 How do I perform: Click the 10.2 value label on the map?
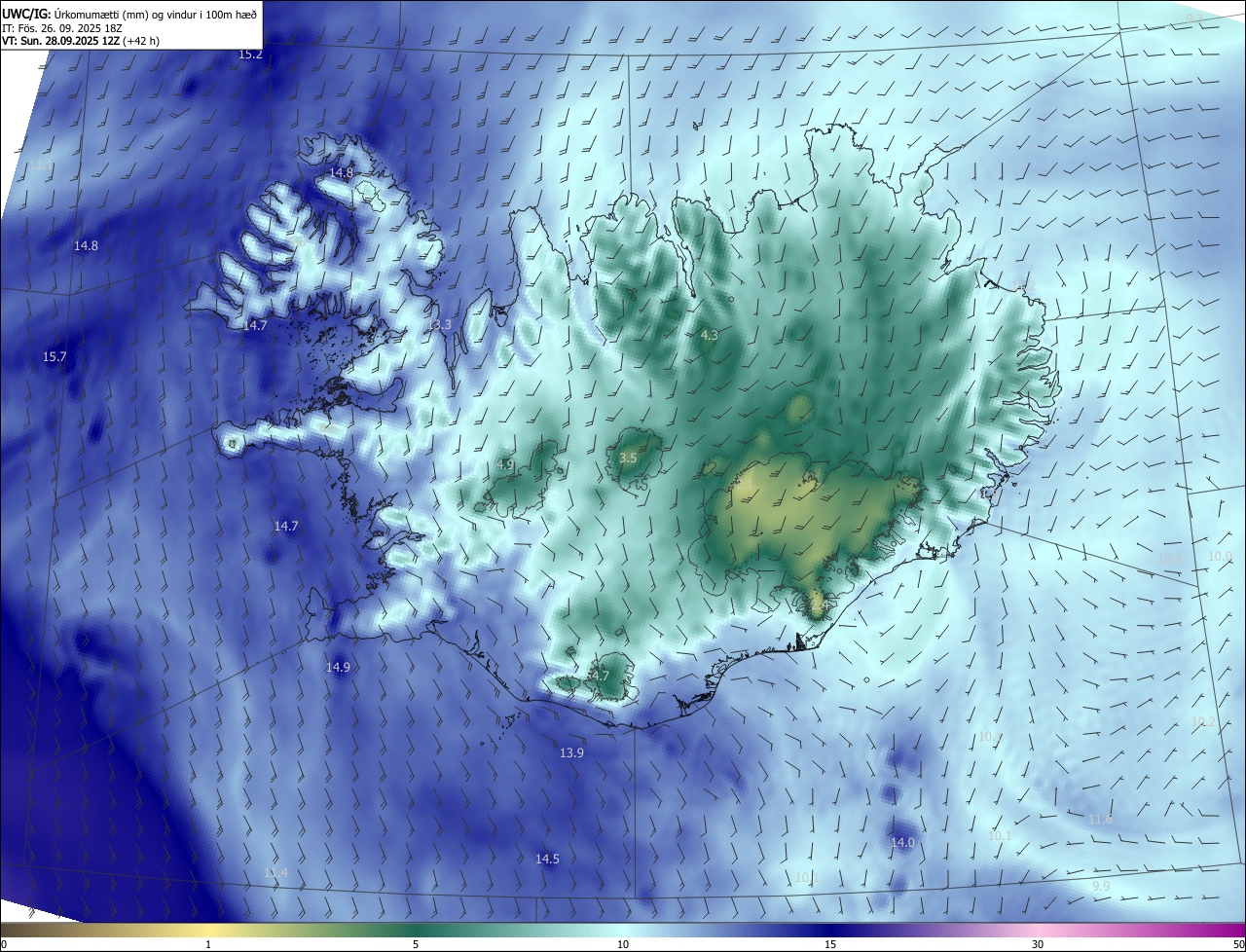point(1203,721)
